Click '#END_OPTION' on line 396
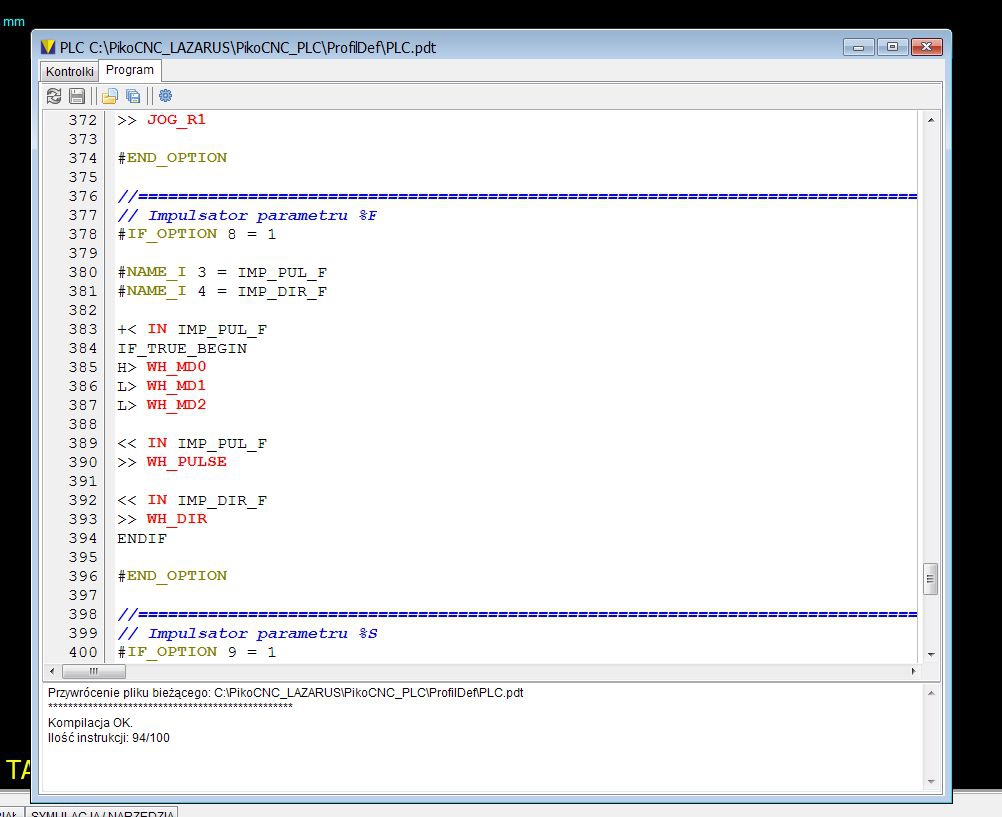Image resolution: width=1002 pixels, height=817 pixels. [x=173, y=576]
